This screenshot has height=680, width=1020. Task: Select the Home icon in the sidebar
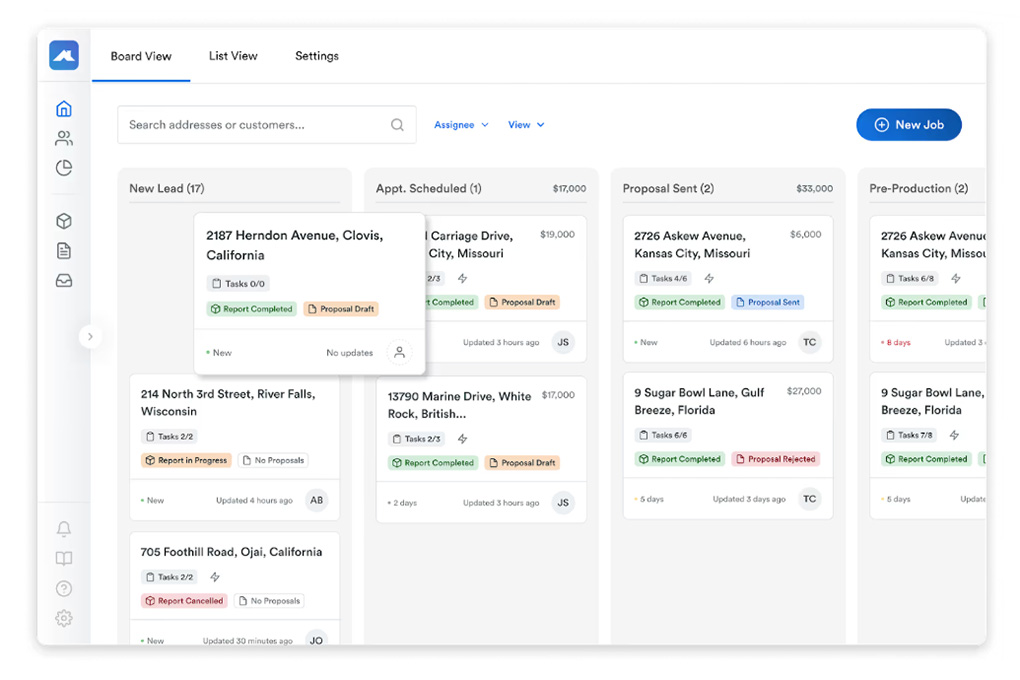[64, 107]
